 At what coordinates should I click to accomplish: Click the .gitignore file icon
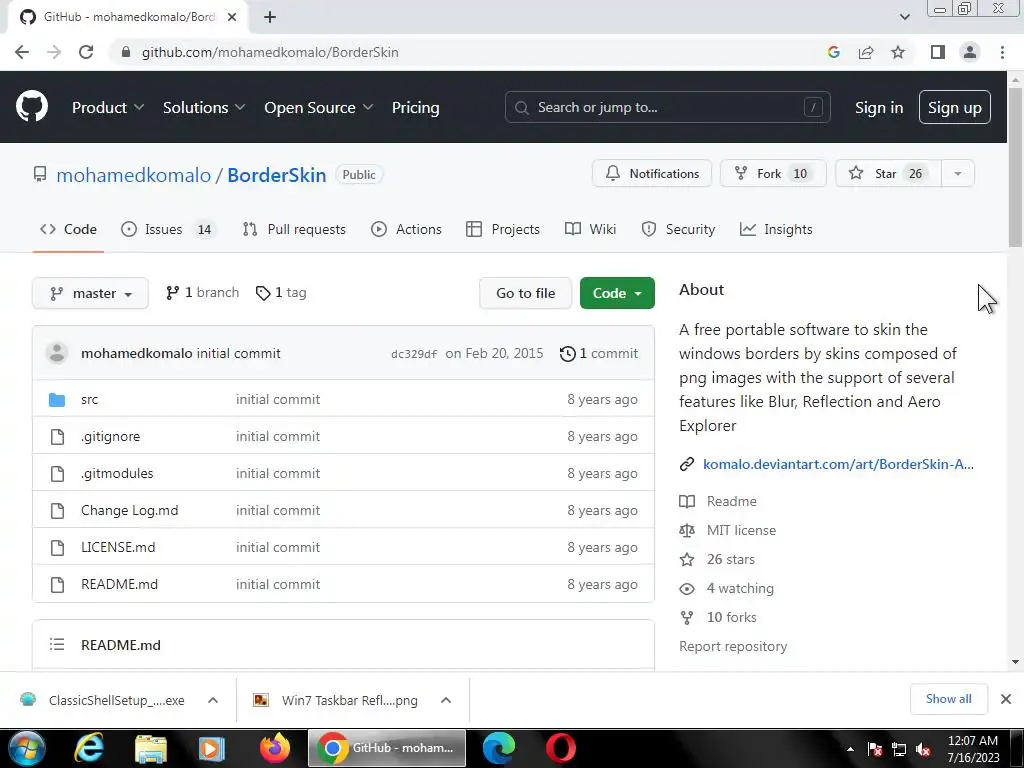click(57, 437)
